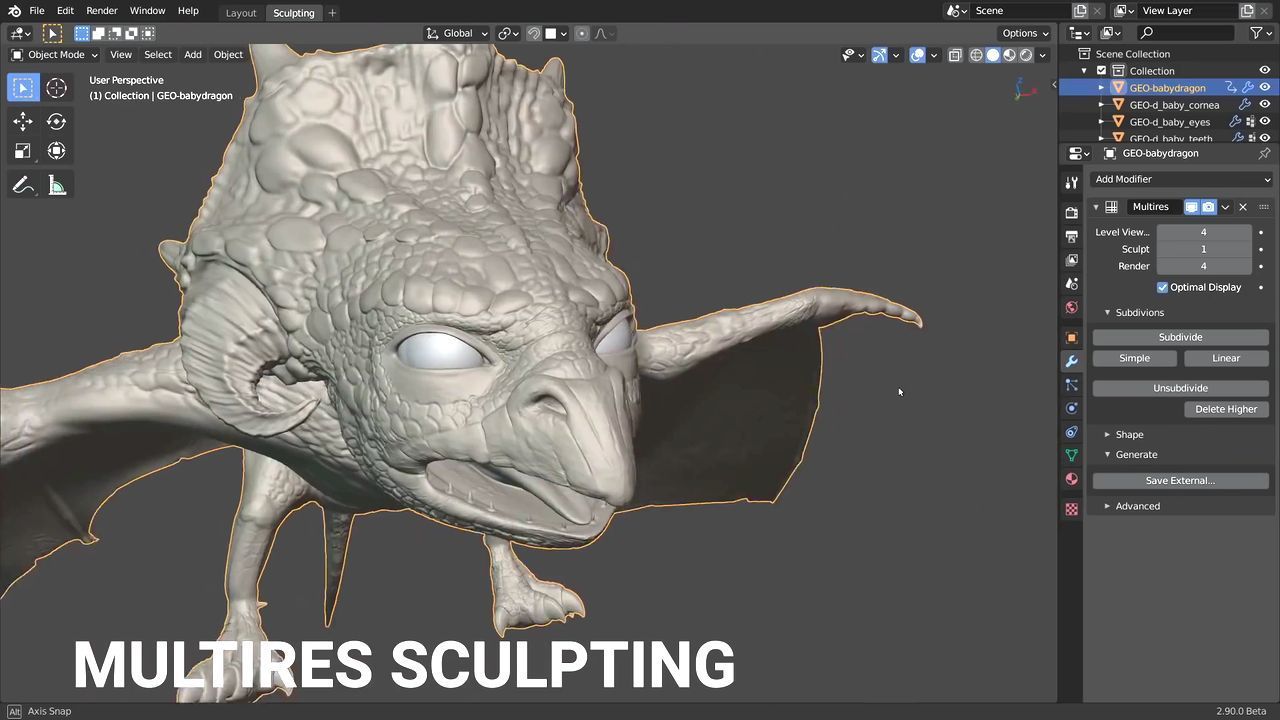
Task: Select the Scale tool
Action: (23, 151)
